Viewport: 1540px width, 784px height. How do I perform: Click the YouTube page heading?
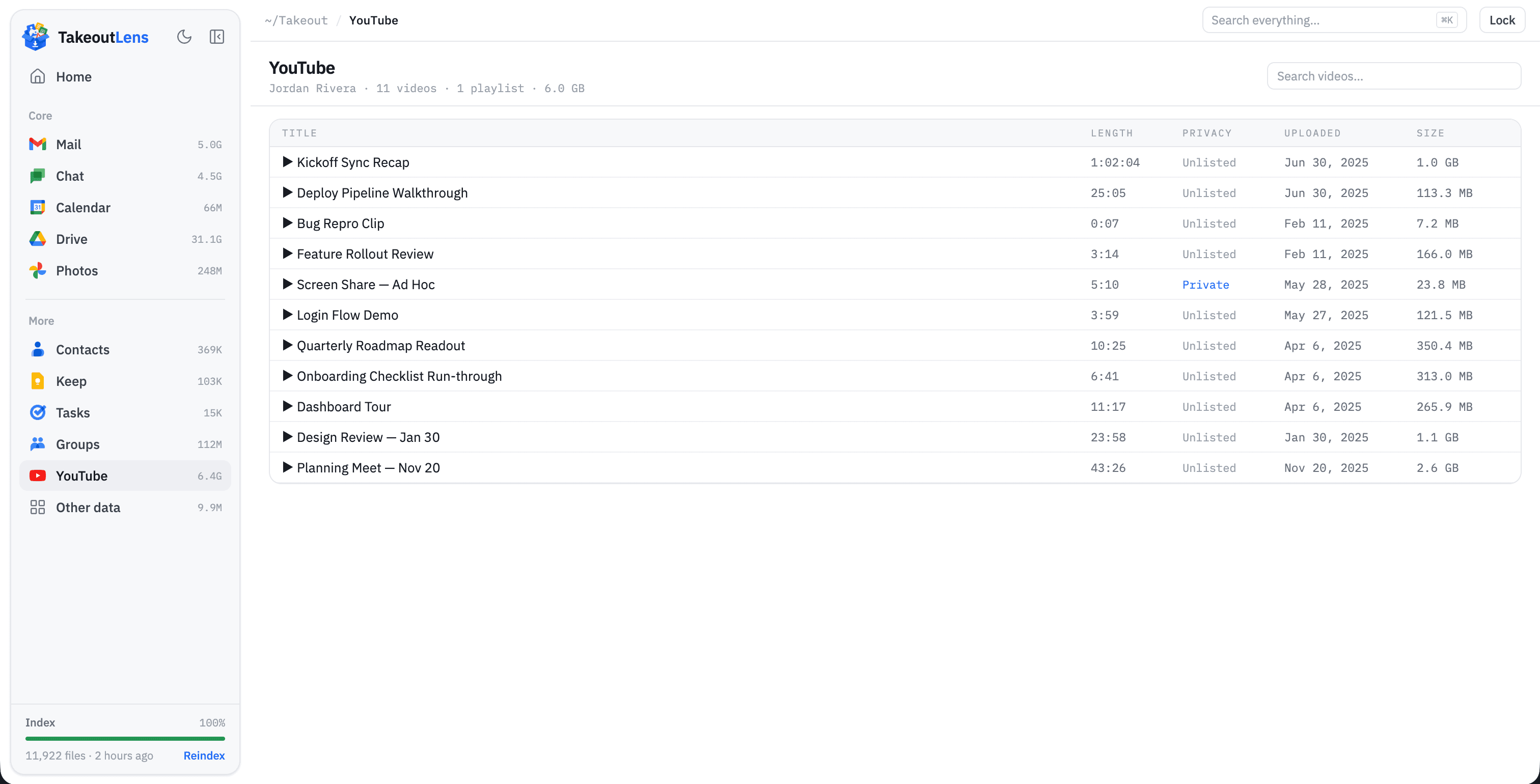point(302,68)
